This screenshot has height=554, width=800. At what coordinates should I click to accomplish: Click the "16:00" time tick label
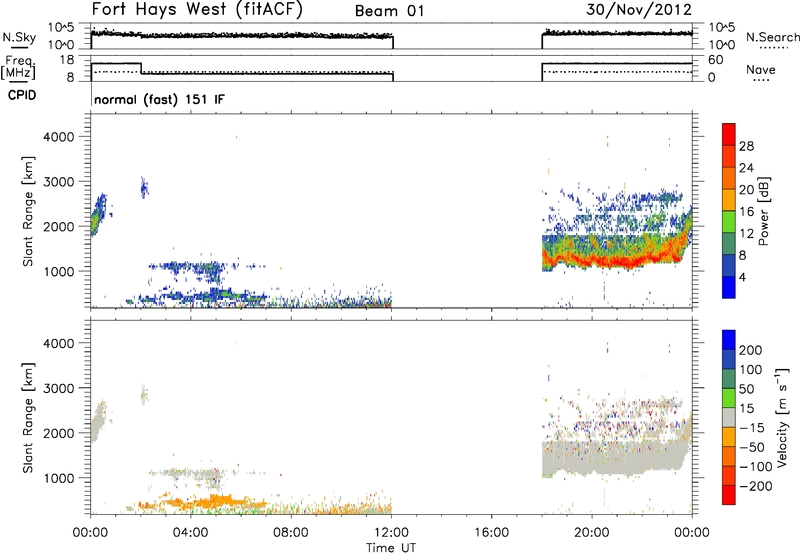coord(491,533)
